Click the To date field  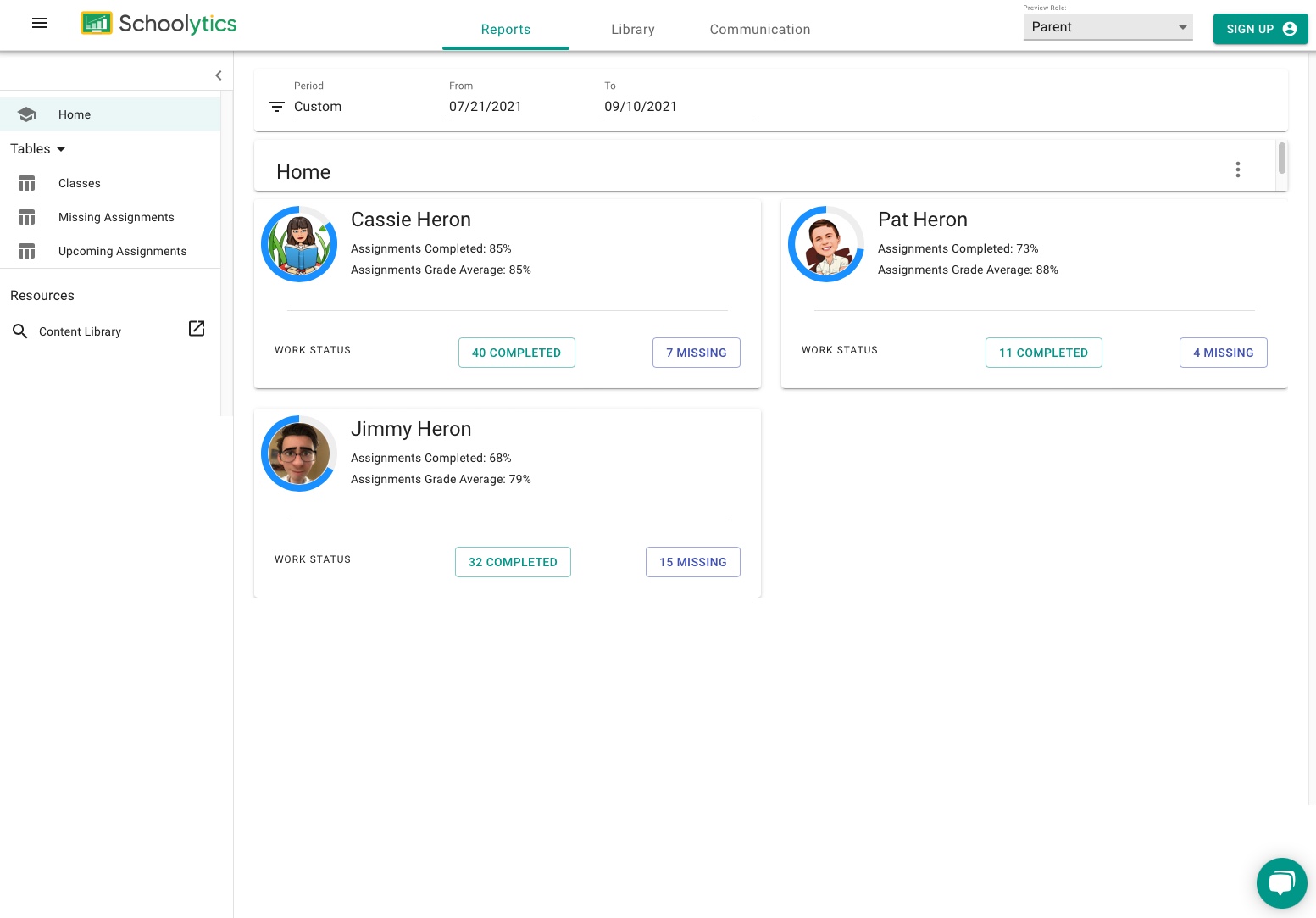(x=678, y=107)
